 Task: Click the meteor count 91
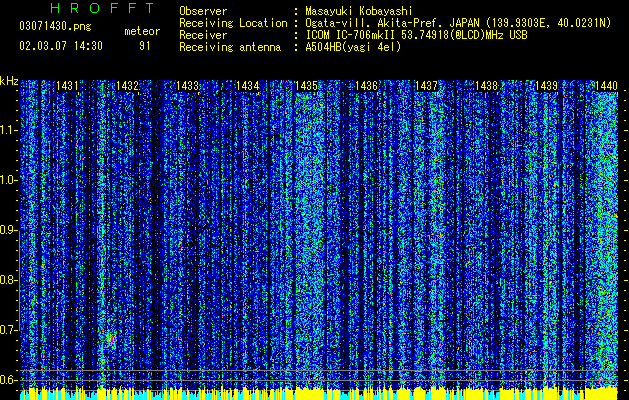click(x=144, y=46)
